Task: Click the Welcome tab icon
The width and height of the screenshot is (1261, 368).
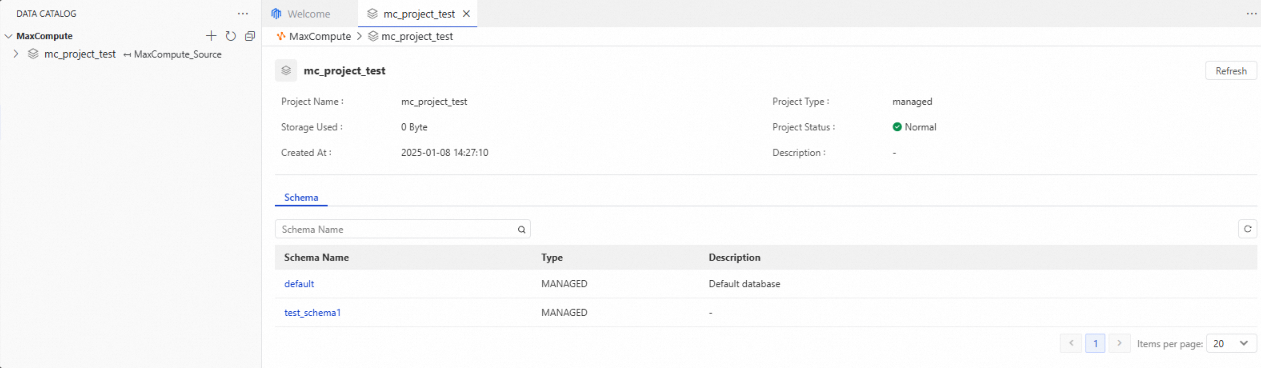Action: click(x=277, y=14)
